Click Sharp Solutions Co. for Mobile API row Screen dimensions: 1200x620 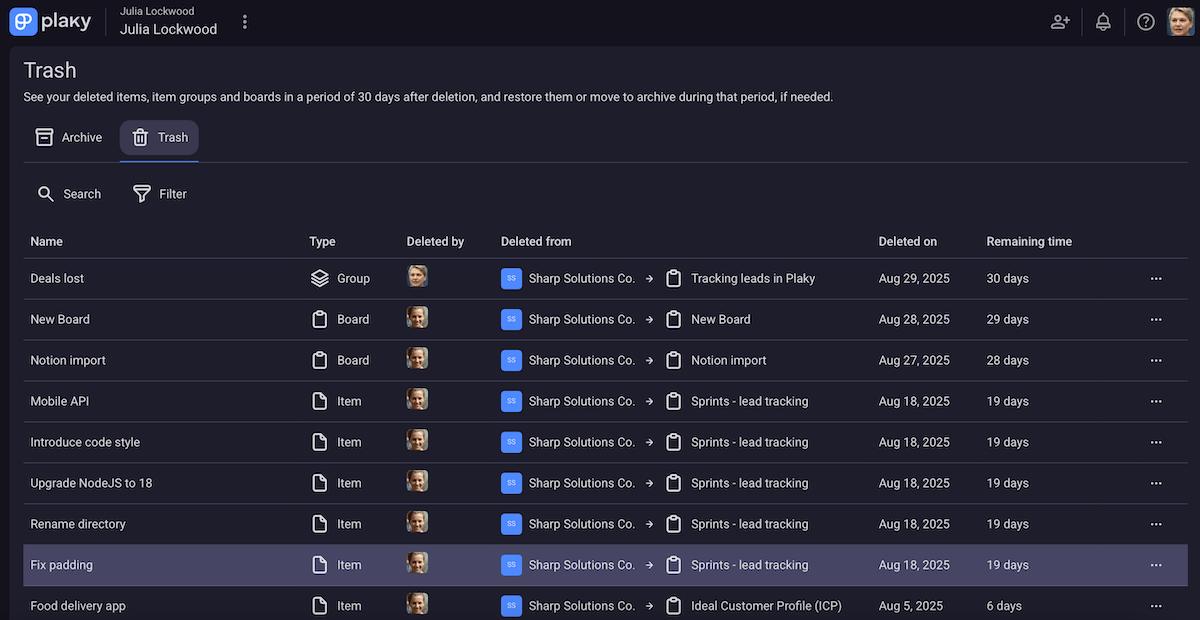(x=582, y=401)
